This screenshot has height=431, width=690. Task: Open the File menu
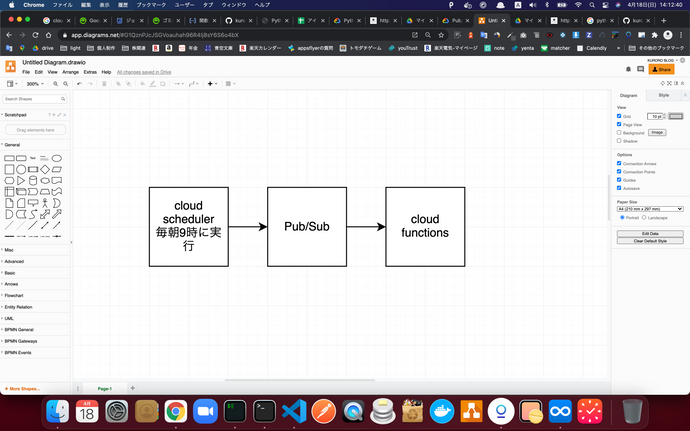click(26, 72)
